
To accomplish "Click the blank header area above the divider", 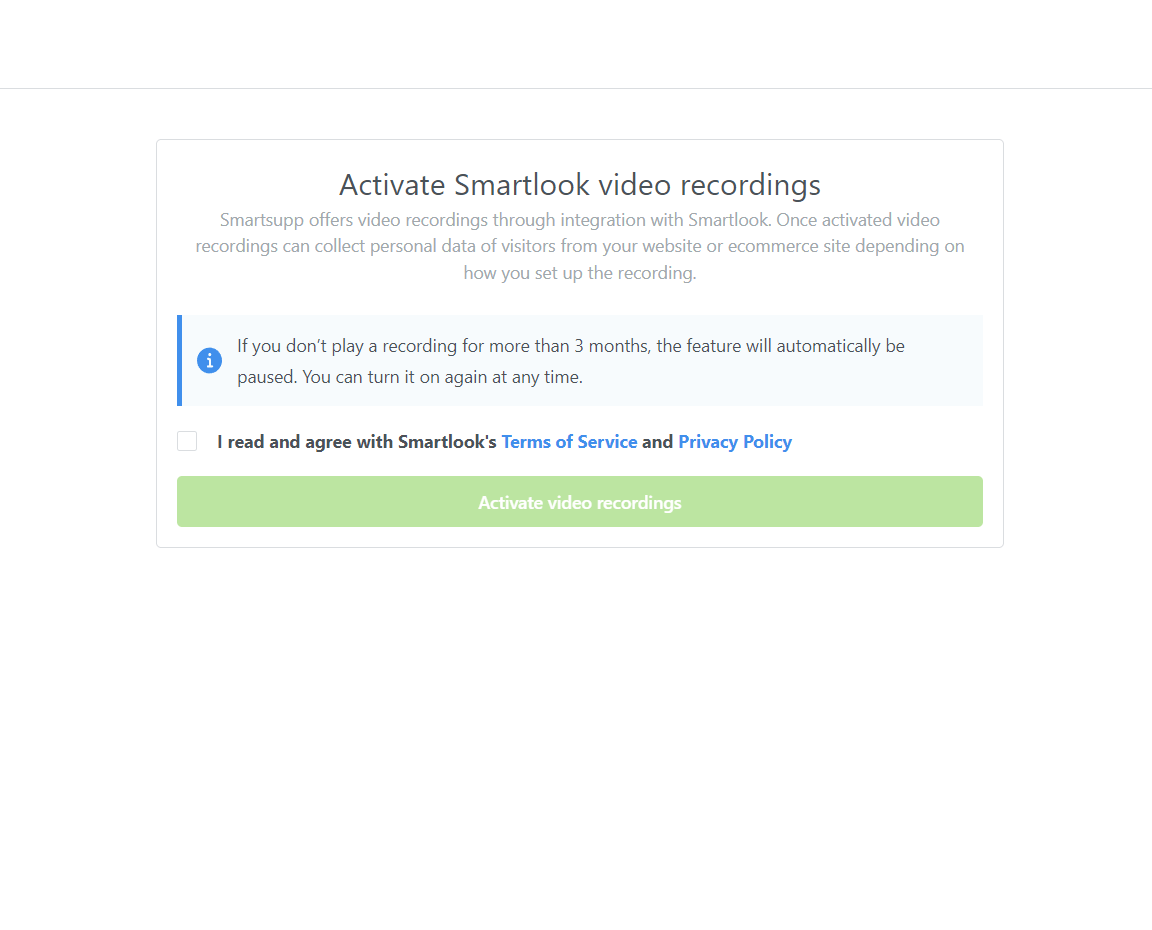I will (576, 44).
